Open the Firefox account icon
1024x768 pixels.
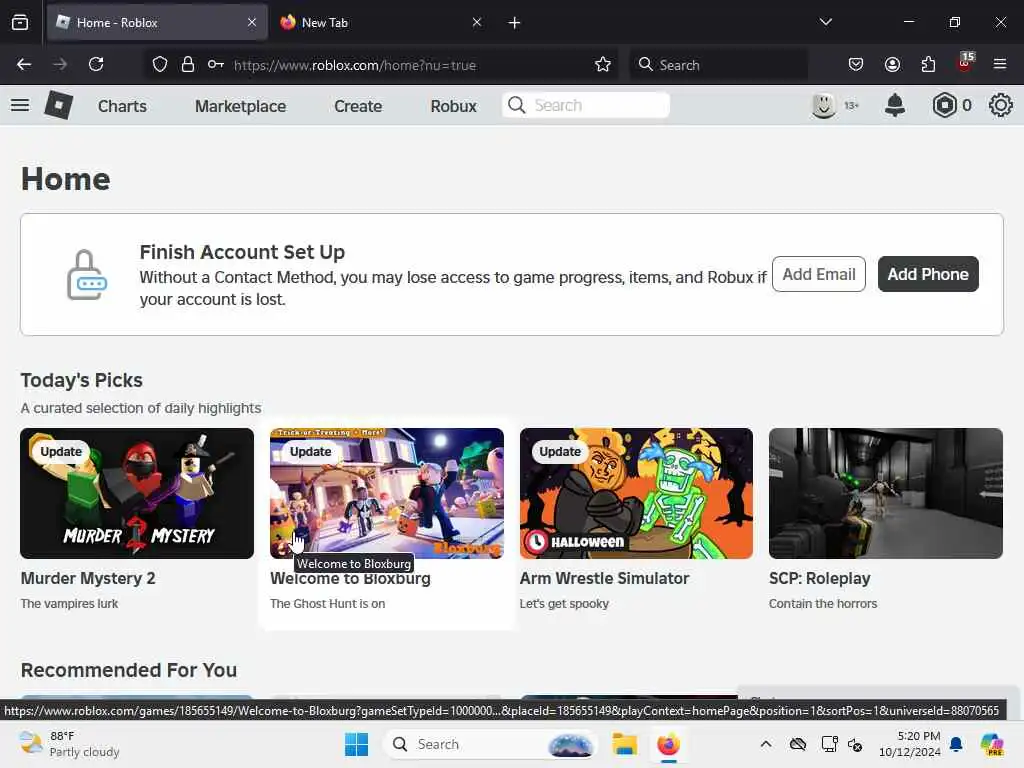click(892, 64)
